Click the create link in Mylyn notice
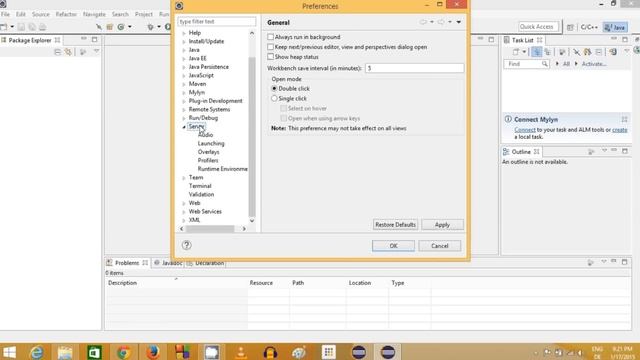 coord(620,130)
